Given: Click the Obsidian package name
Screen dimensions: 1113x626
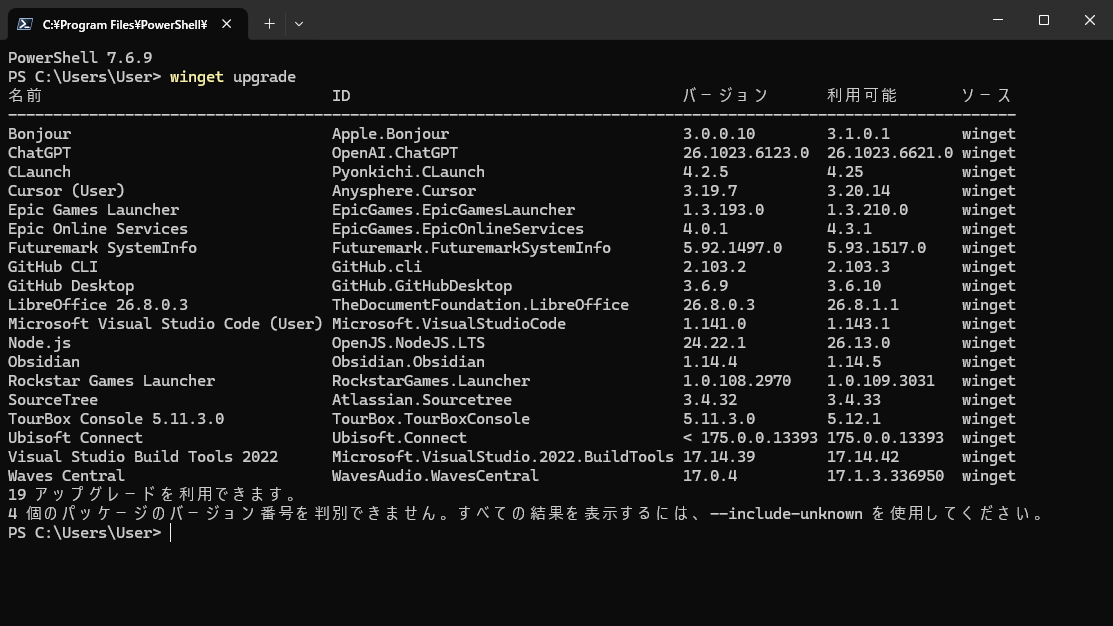Looking at the screenshot, I should pyautogui.click(x=44, y=362).
